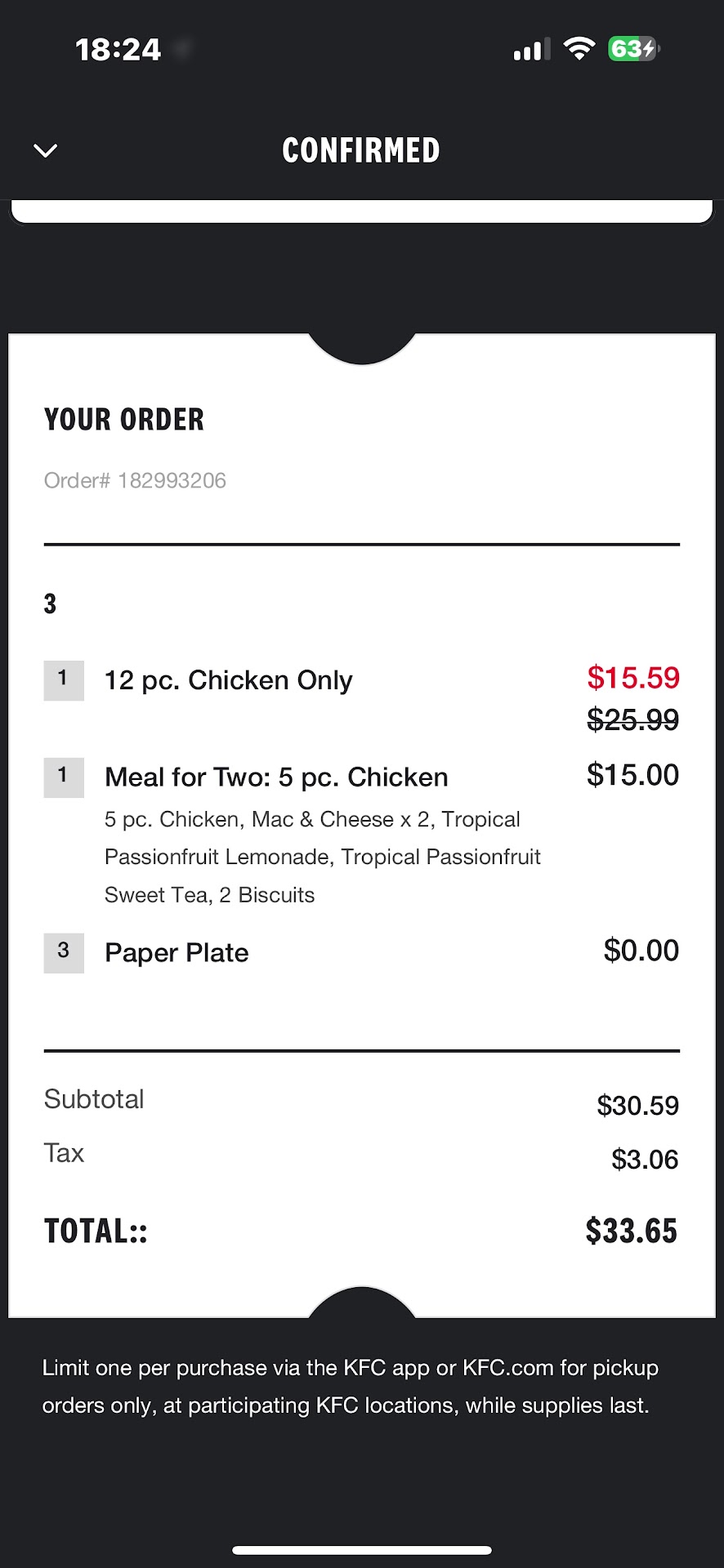Tap the cellular signal bars icon
Screen dimensions: 724x1568
531,51
